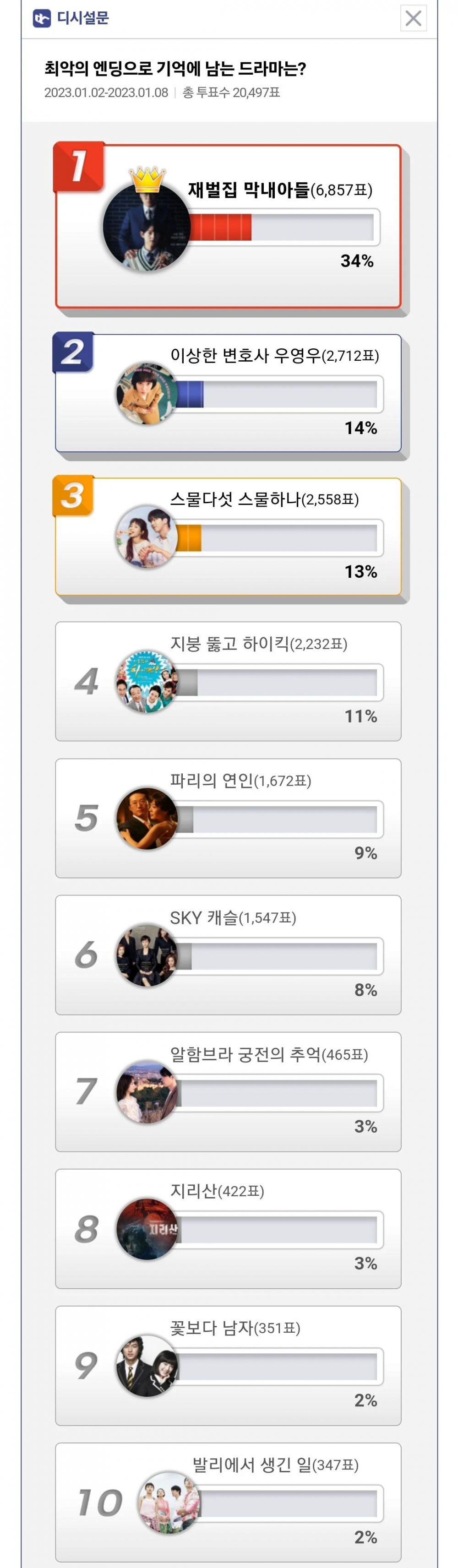Select 파리의 연인 poster thumbnail

click(147, 818)
